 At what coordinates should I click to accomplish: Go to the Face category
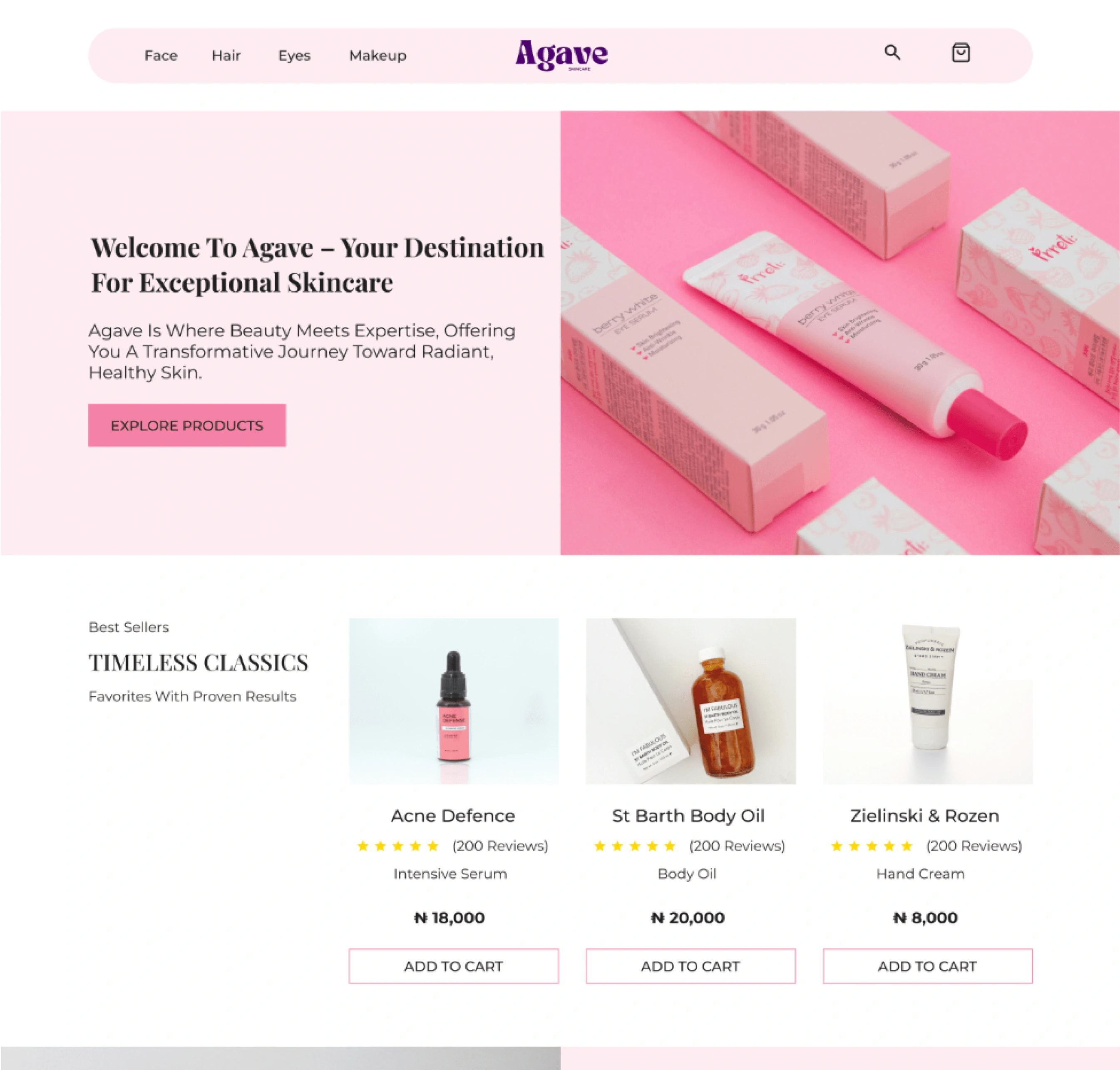point(161,55)
